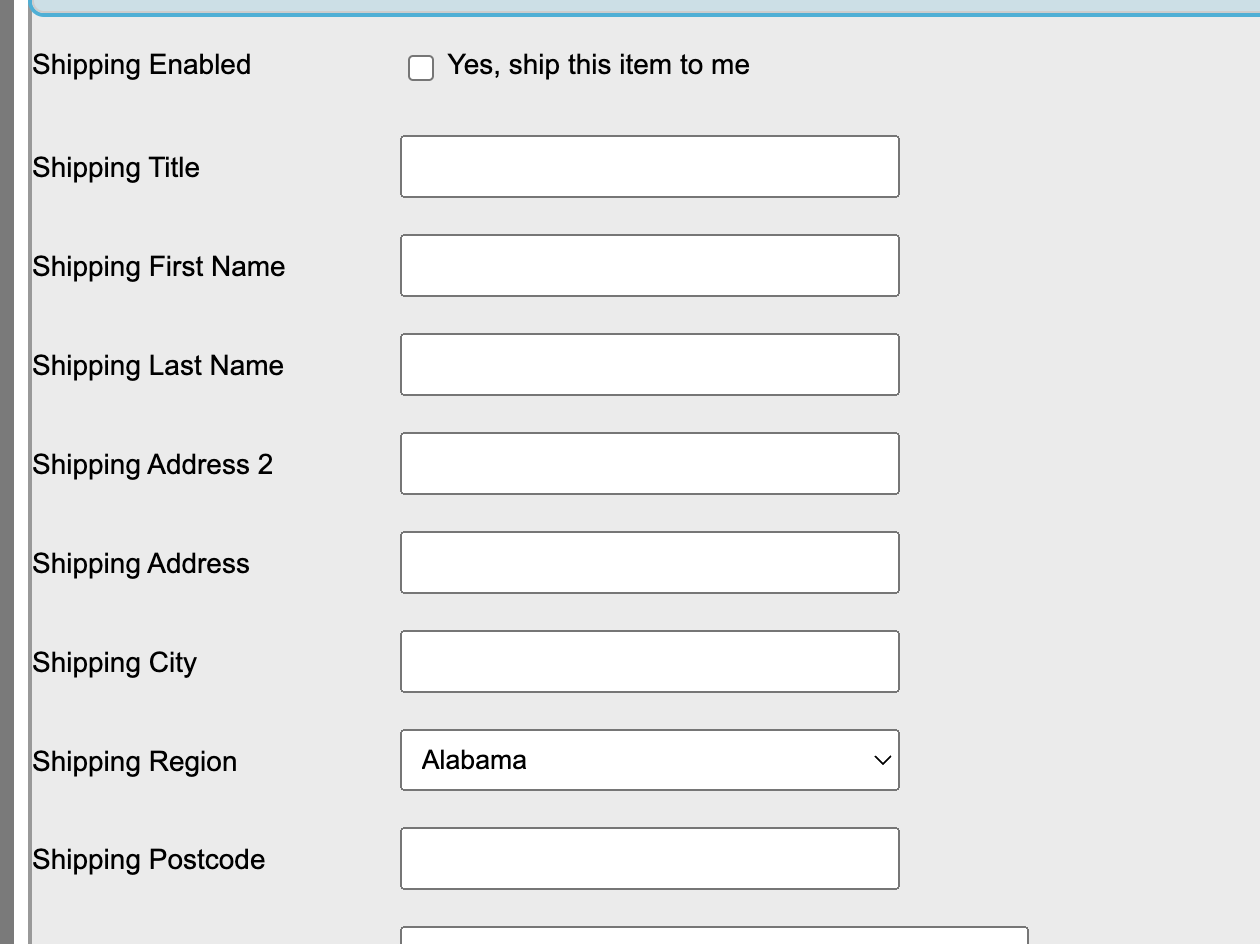Click the "Shipping Address 2" label text
The image size is (1260, 944).
153,465
